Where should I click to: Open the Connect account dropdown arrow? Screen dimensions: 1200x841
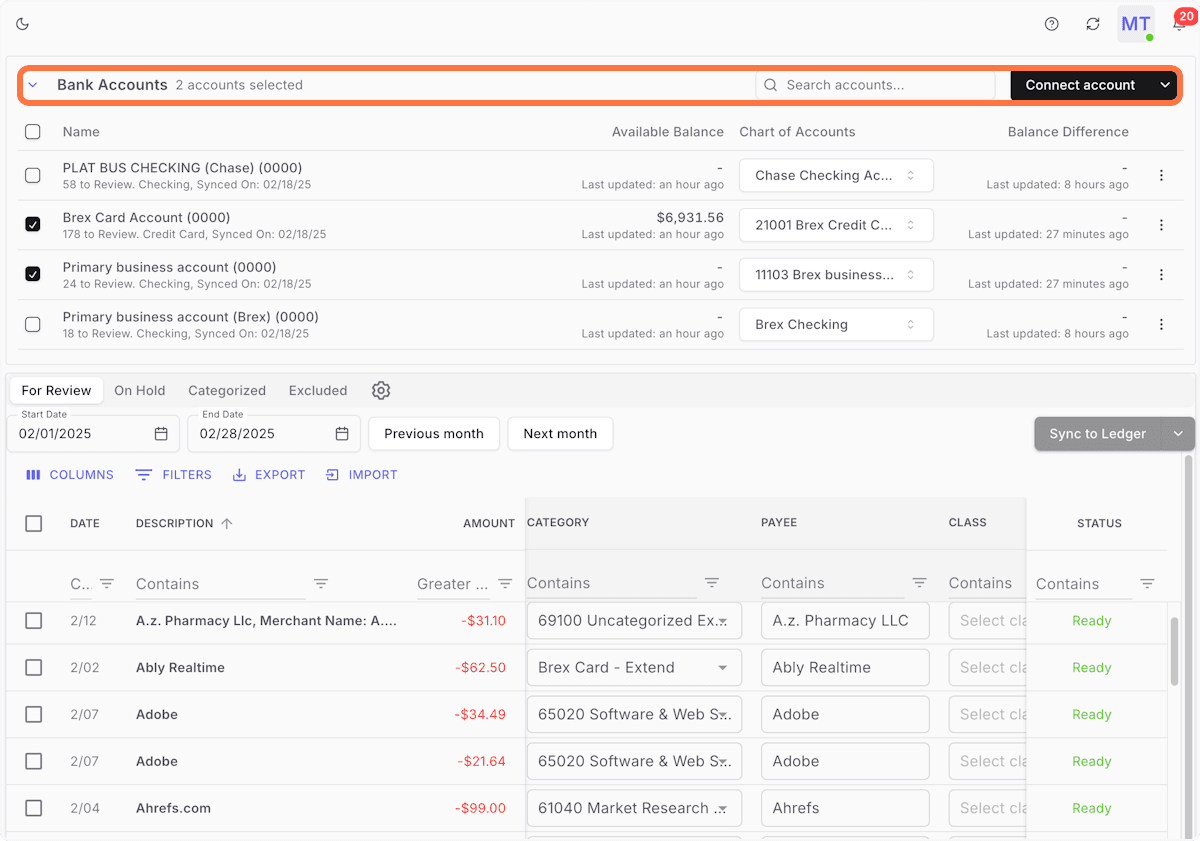pyautogui.click(x=1165, y=85)
